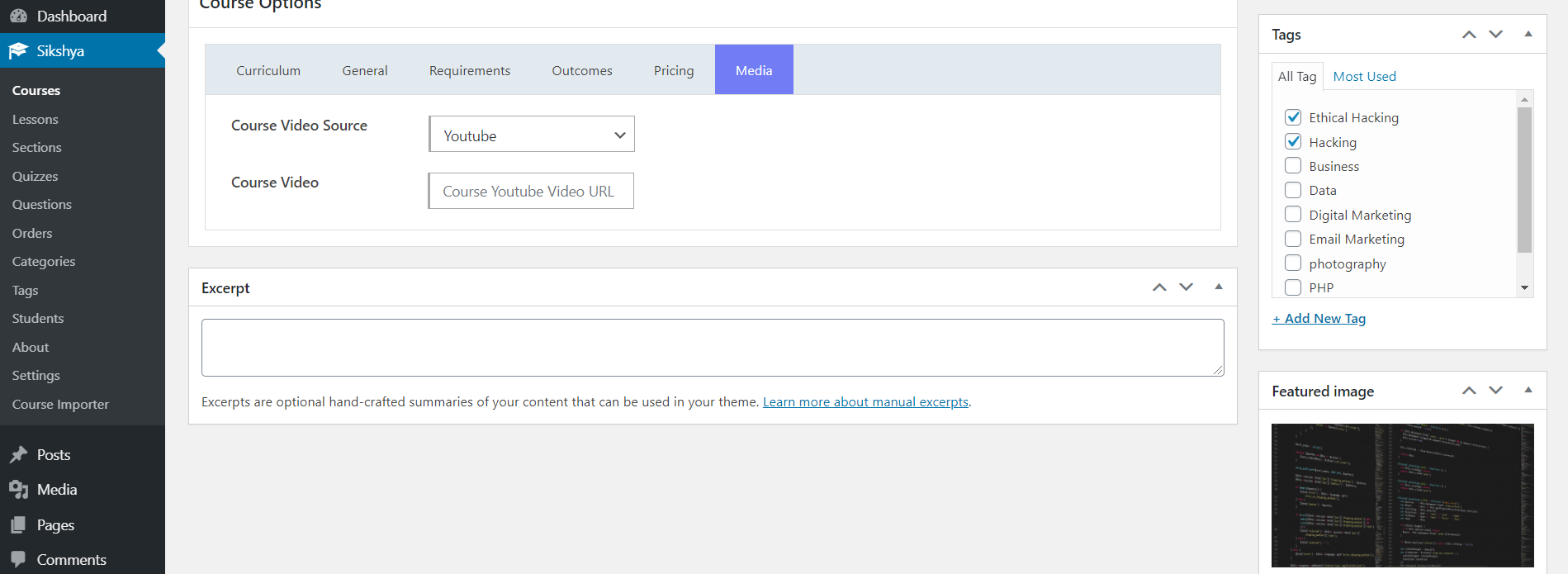The image size is (1568, 574).
Task: Select the Media tab in Course Options
Action: [x=754, y=70]
